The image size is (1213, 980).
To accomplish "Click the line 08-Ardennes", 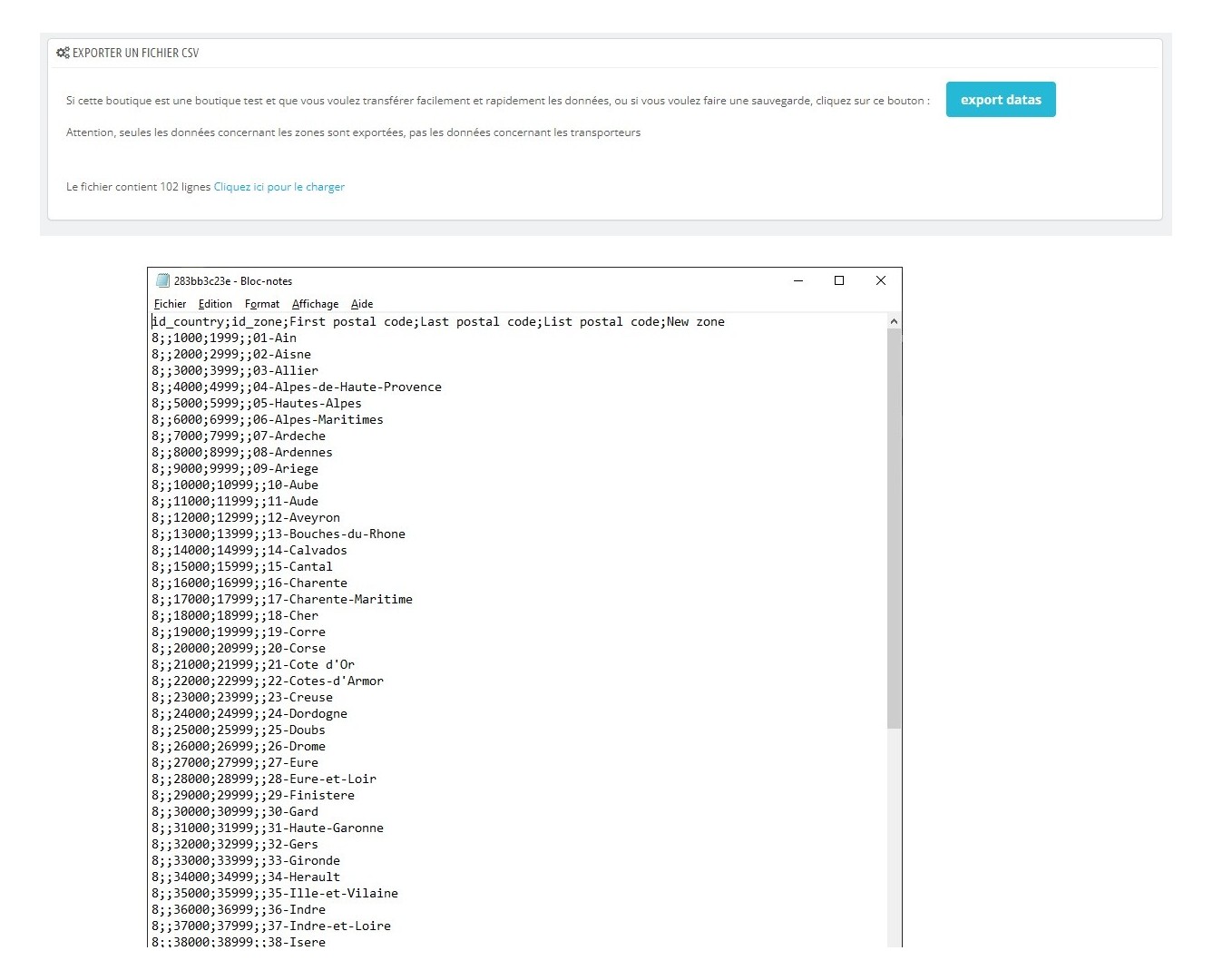I will pos(242,453).
